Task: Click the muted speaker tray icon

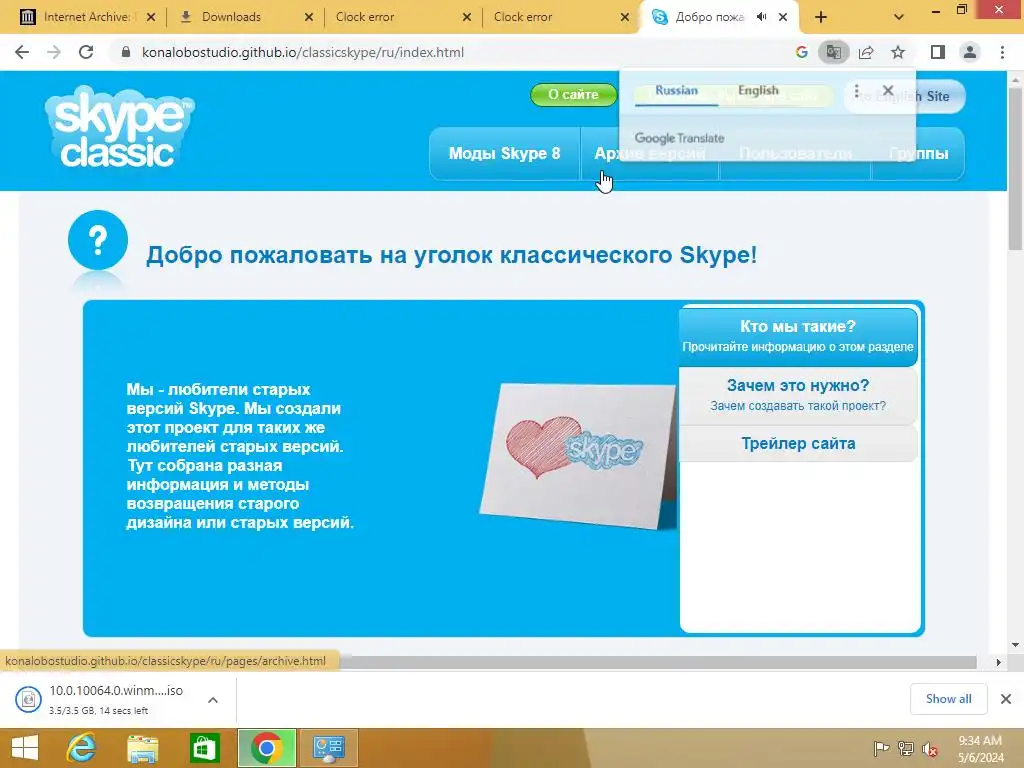Action: (x=929, y=748)
